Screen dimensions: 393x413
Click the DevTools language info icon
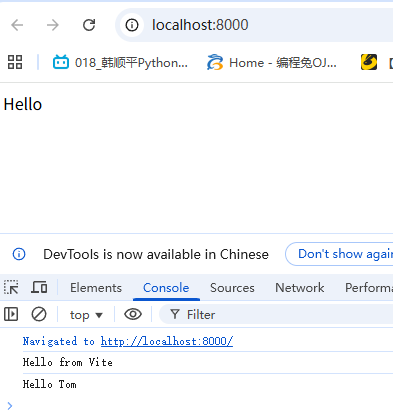point(19,254)
